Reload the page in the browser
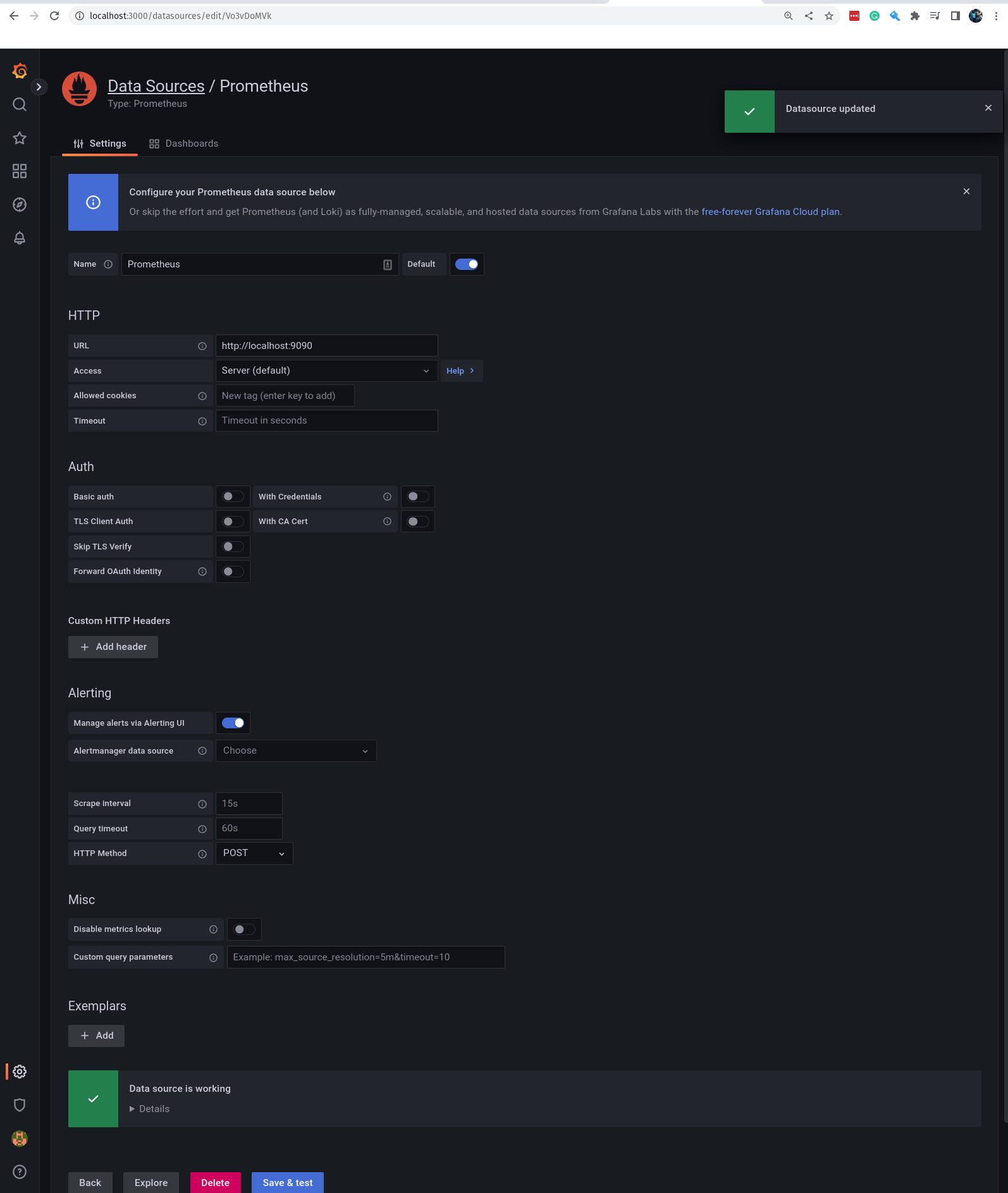The height and width of the screenshot is (1193, 1008). click(x=54, y=16)
